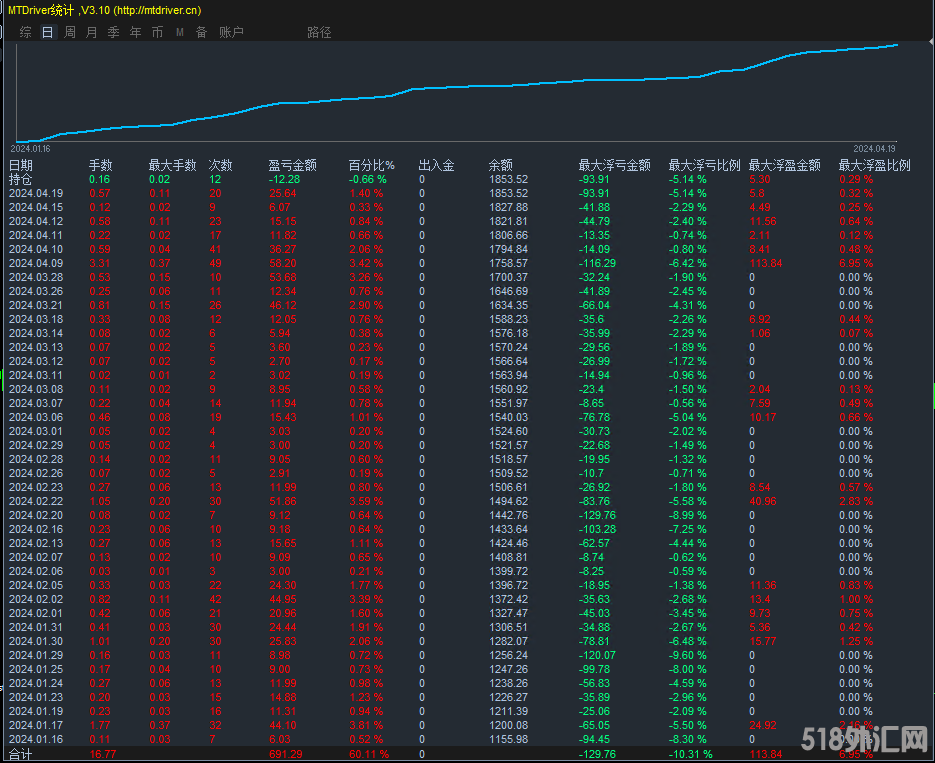Open the 账户 account tab

coord(231,32)
